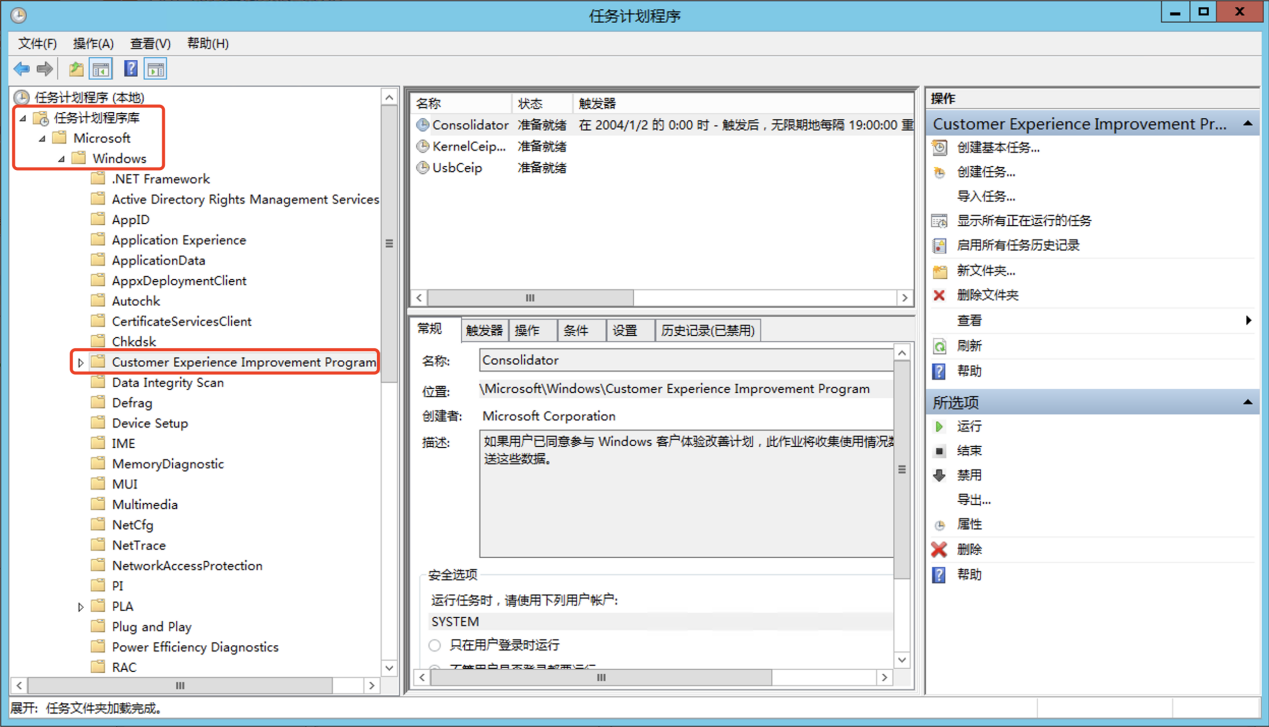This screenshot has height=727, width=1269.
Task: Click the 显示所有正在运行的任务 icon
Action: (939, 221)
